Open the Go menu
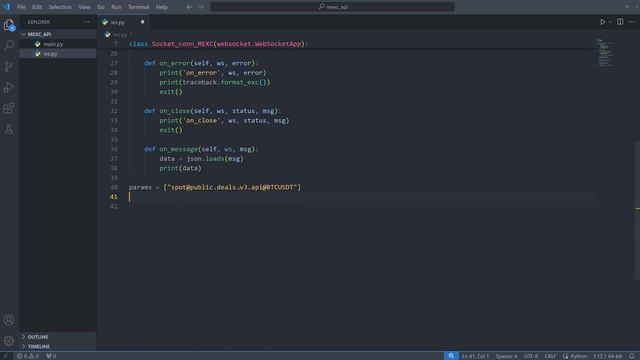Viewport: 640px width, 360px height. click(x=101, y=7)
